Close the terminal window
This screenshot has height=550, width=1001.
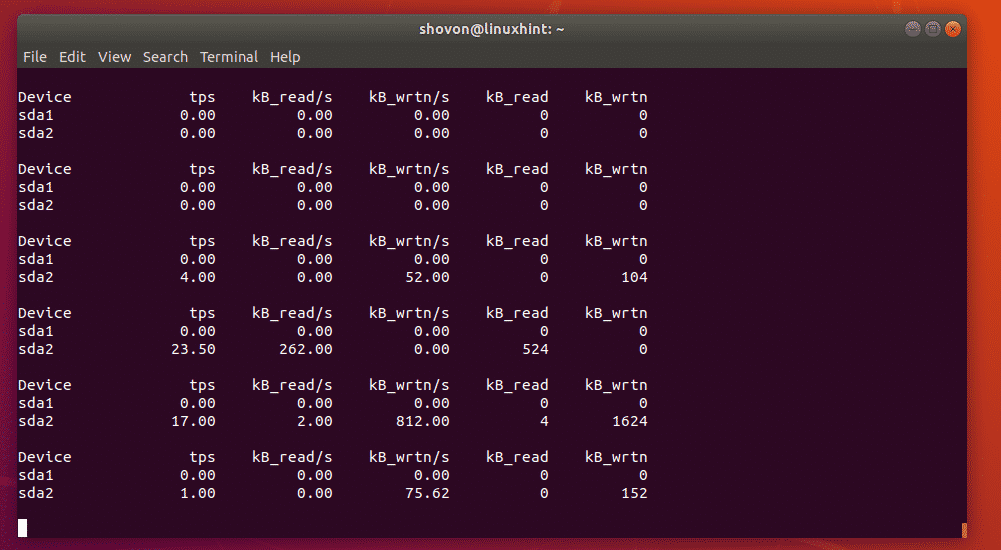[952, 29]
